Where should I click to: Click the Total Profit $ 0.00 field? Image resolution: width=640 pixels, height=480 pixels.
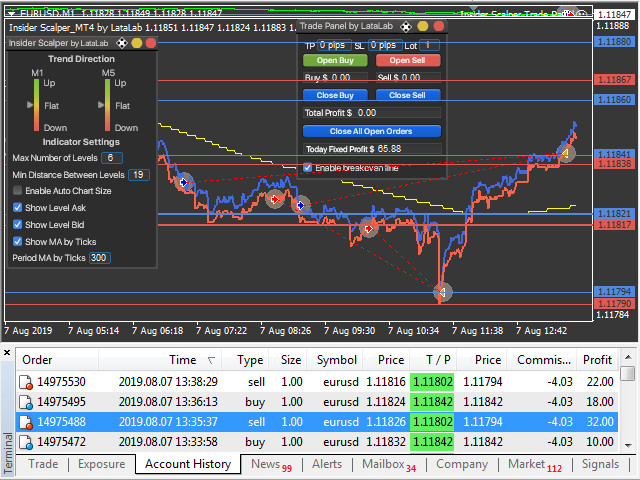pos(372,113)
